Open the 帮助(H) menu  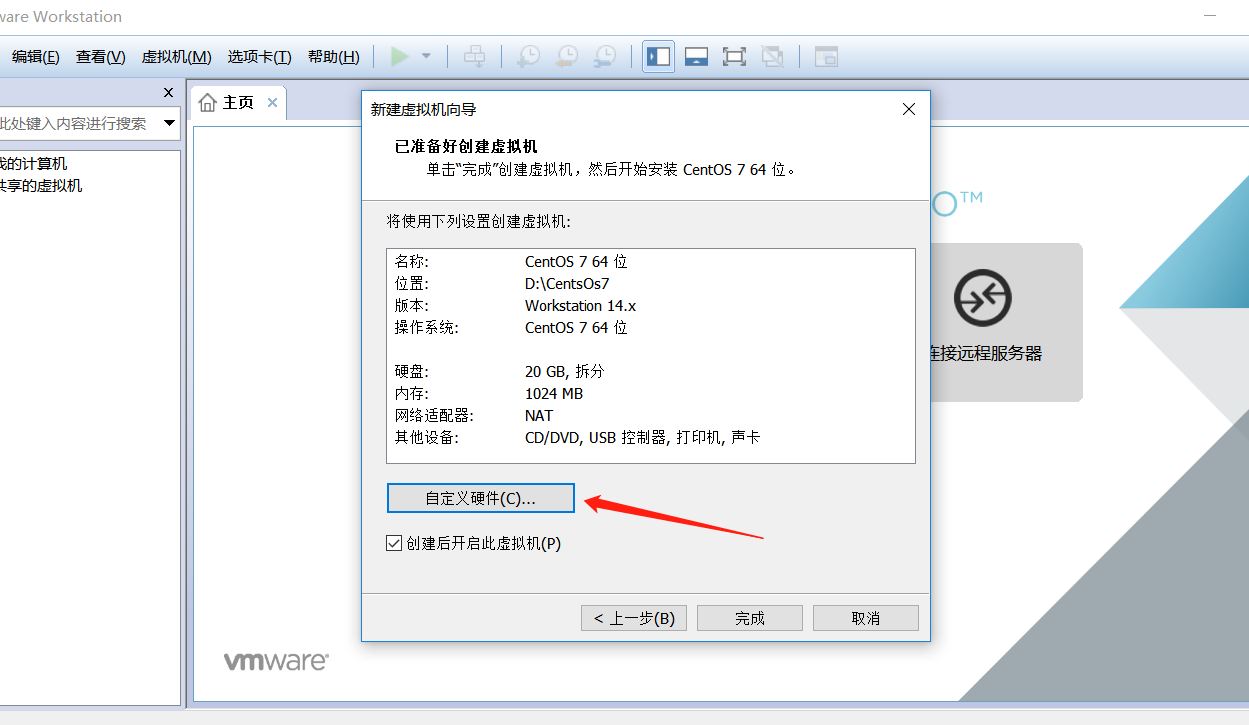tap(334, 57)
